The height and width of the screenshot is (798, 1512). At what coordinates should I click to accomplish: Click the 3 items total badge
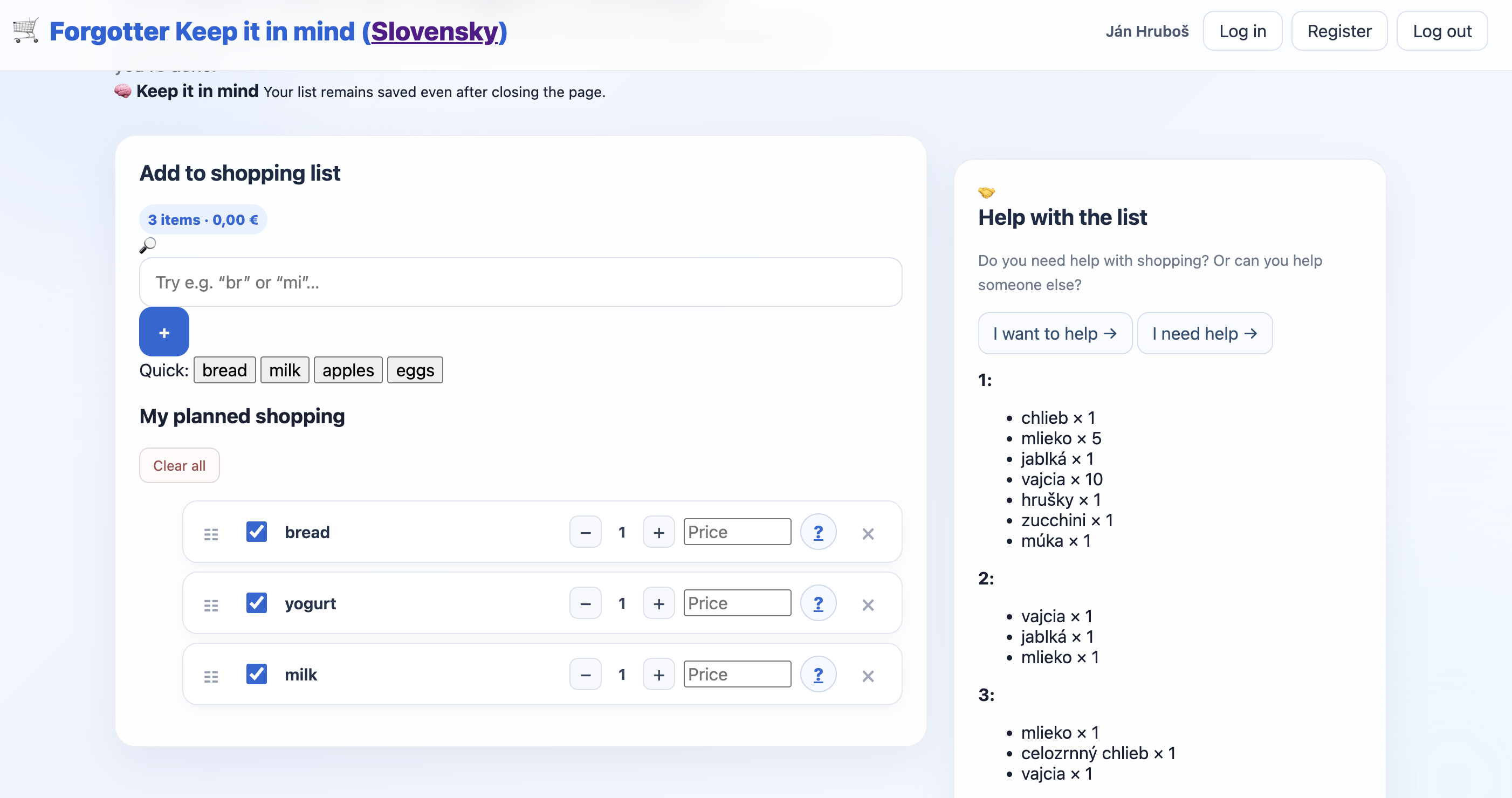[x=203, y=219]
